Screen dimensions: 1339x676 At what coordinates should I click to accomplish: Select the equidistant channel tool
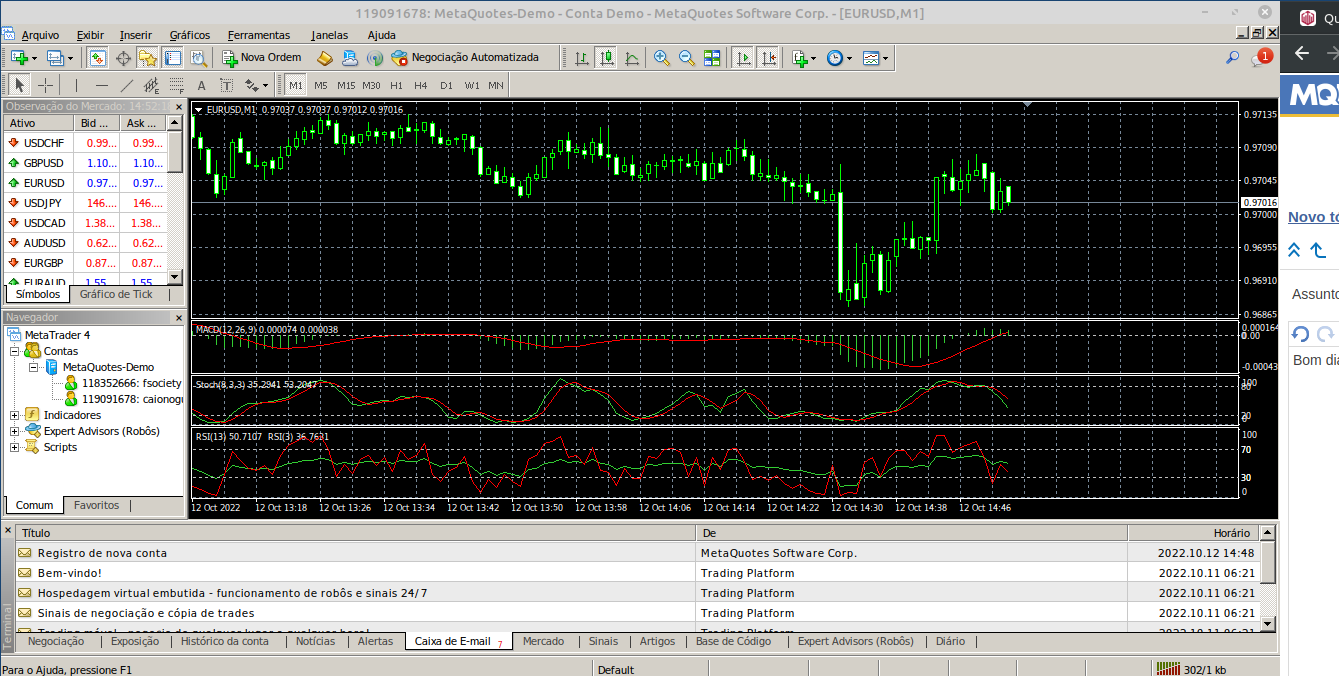[x=152, y=85]
